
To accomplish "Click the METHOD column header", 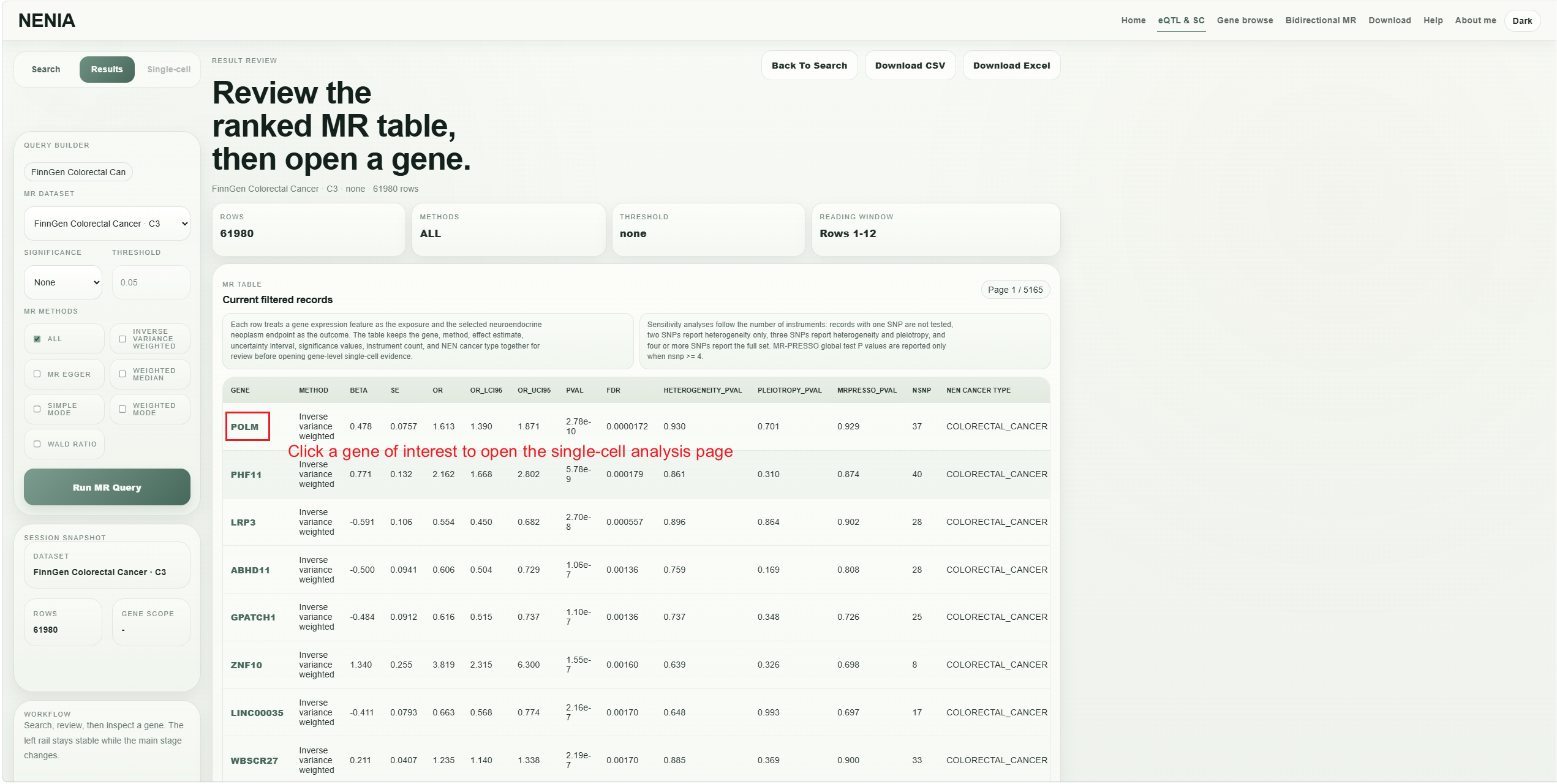I will click(x=314, y=390).
